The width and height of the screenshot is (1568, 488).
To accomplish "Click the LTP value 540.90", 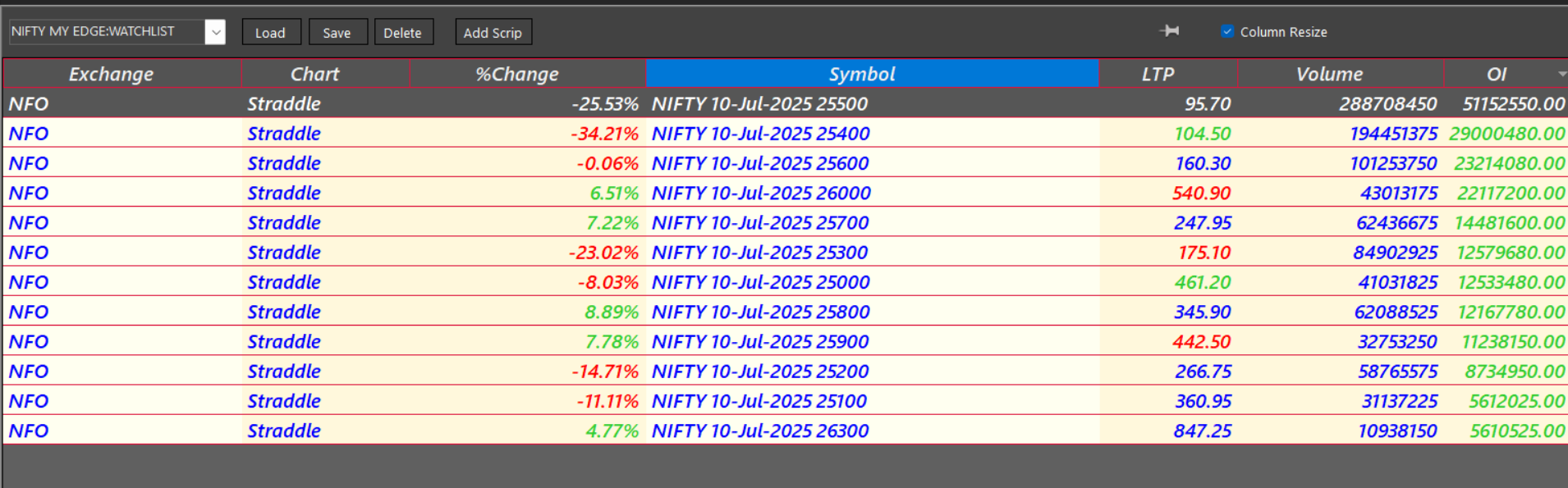I will [x=1202, y=193].
